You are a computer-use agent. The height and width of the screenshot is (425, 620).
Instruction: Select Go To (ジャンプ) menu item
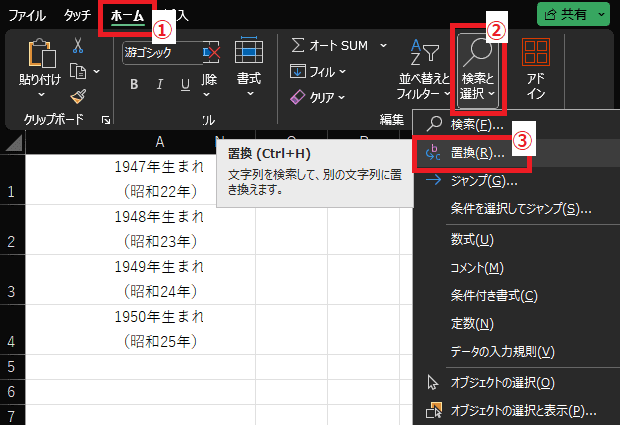pos(483,181)
